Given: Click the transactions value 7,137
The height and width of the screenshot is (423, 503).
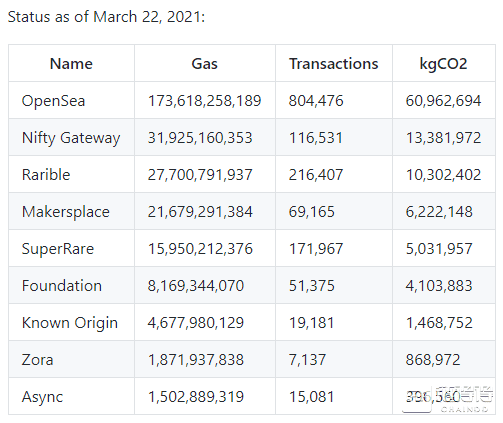Looking at the screenshot, I should pyautogui.click(x=307, y=360).
